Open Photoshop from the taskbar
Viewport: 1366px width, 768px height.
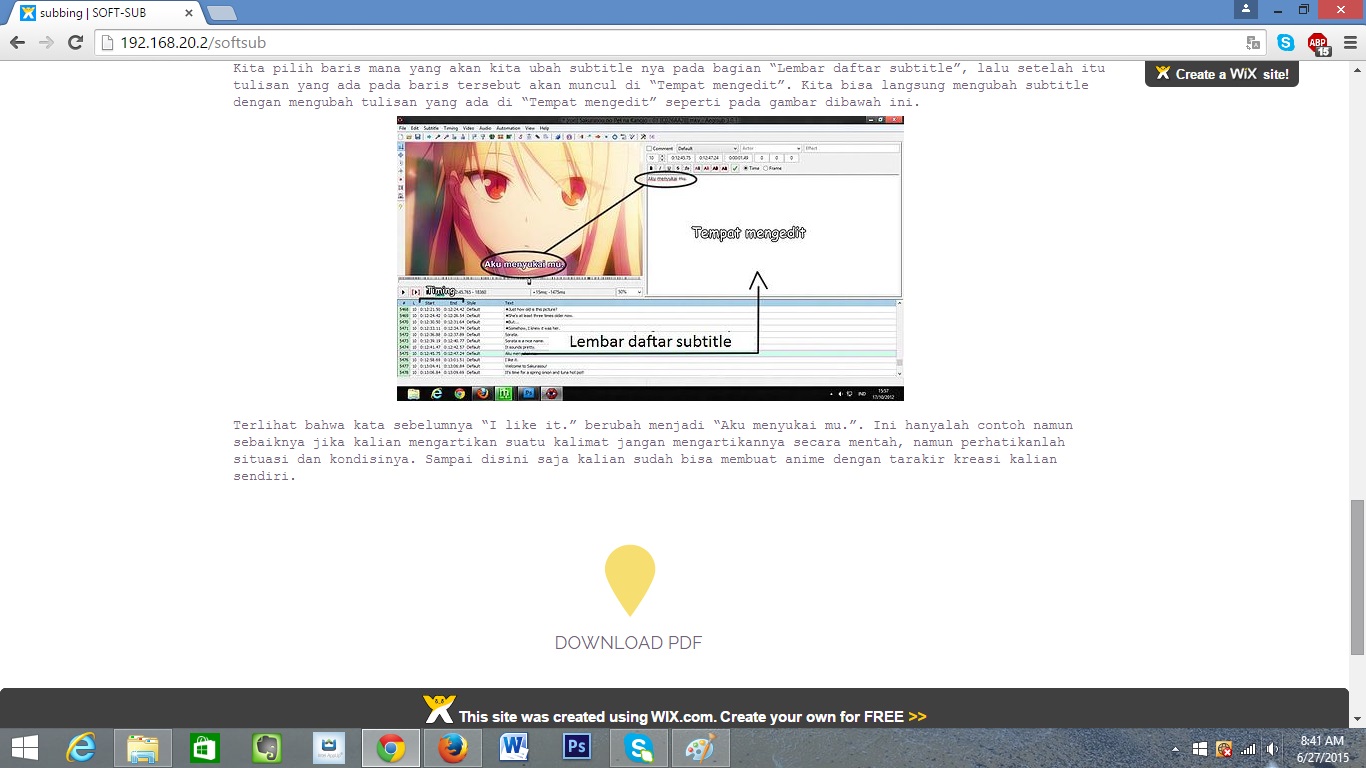(577, 748)
